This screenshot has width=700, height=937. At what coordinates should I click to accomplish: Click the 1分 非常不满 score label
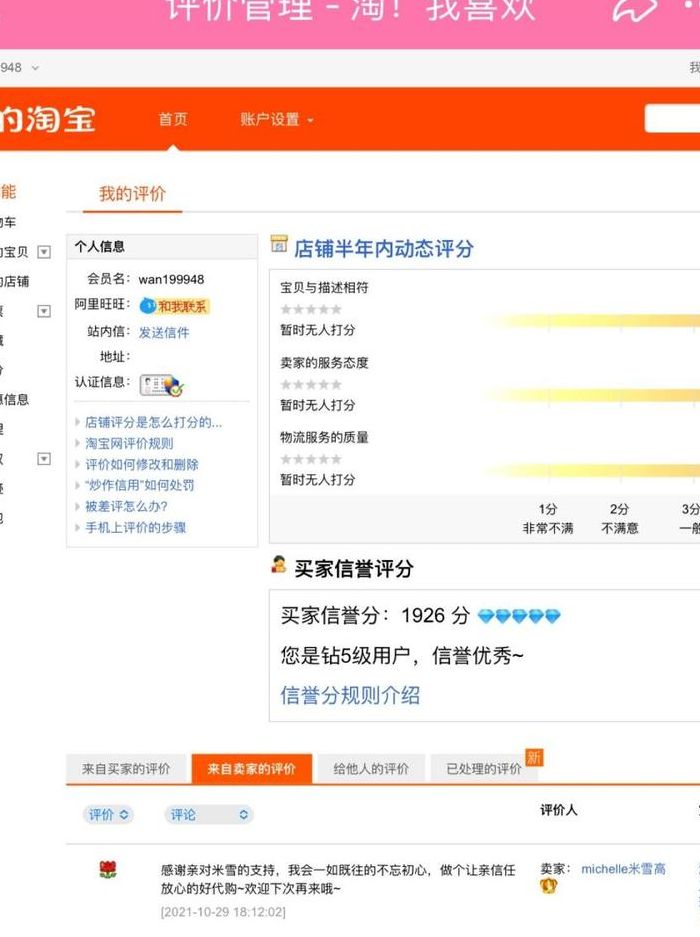548,519
